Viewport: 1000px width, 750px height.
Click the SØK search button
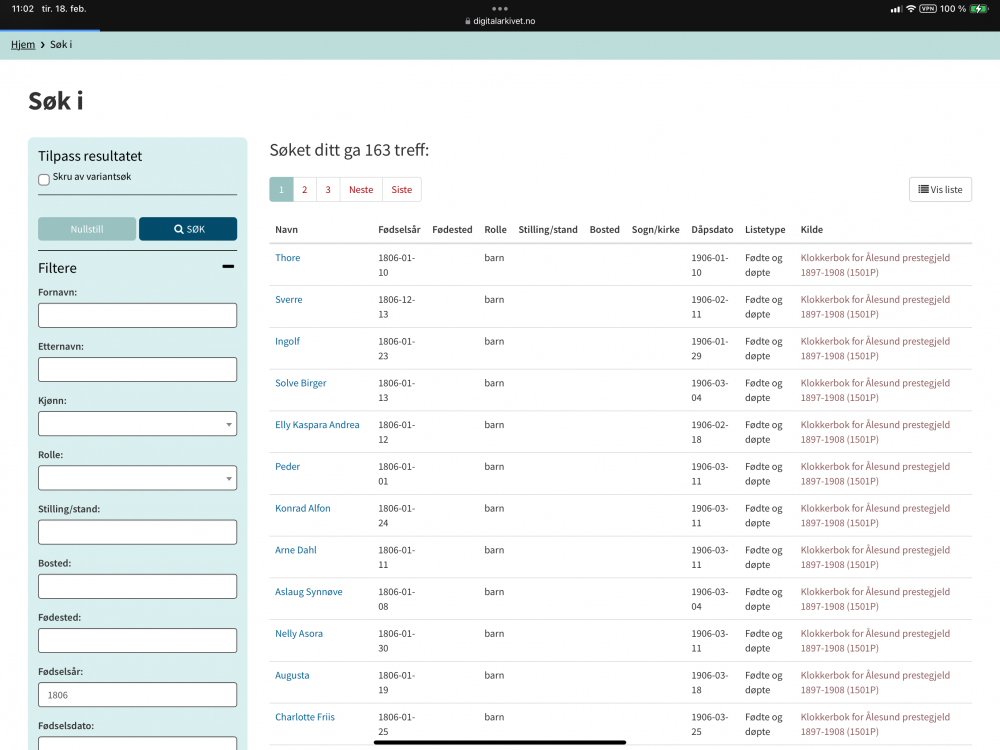tap(188, 229)
